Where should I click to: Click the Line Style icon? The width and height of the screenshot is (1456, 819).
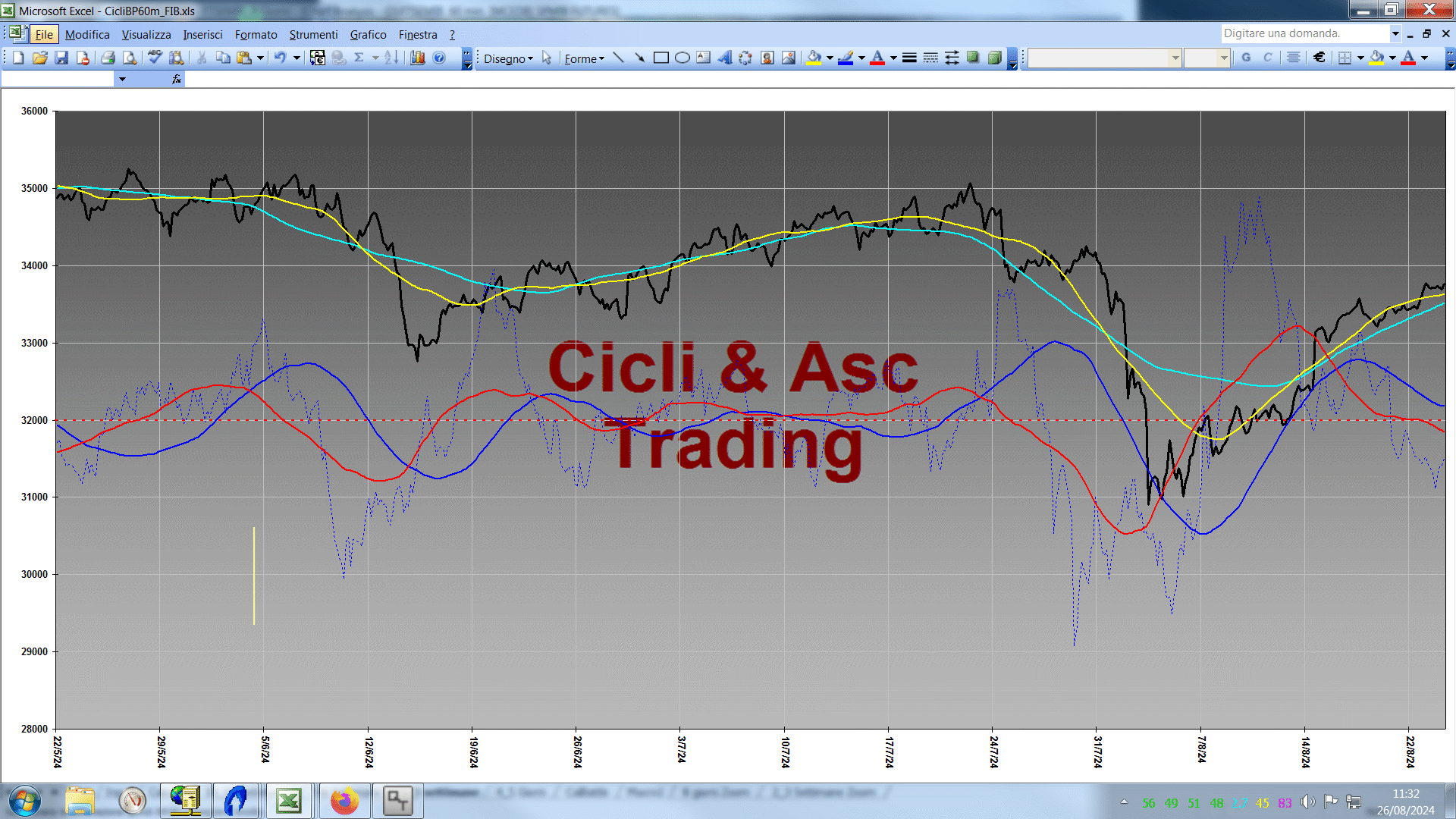[x=909, y=58]
